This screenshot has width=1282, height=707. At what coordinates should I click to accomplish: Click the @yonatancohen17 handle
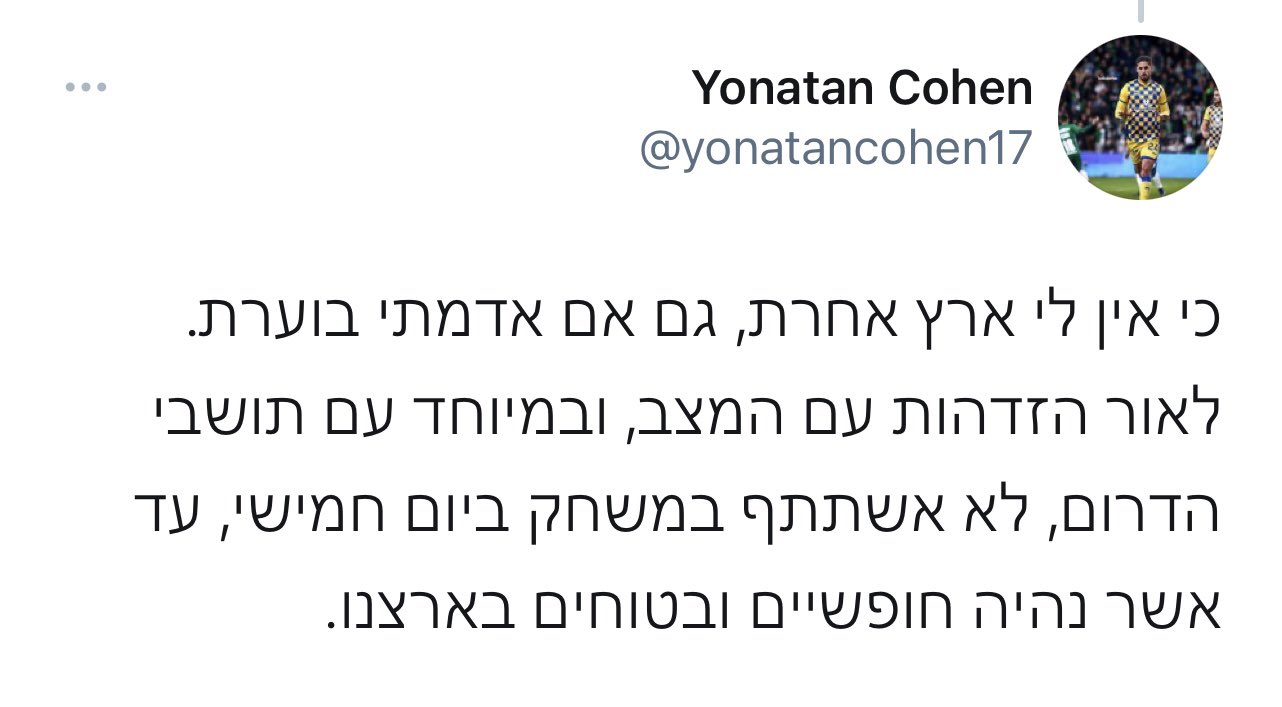tap(835, 149)
